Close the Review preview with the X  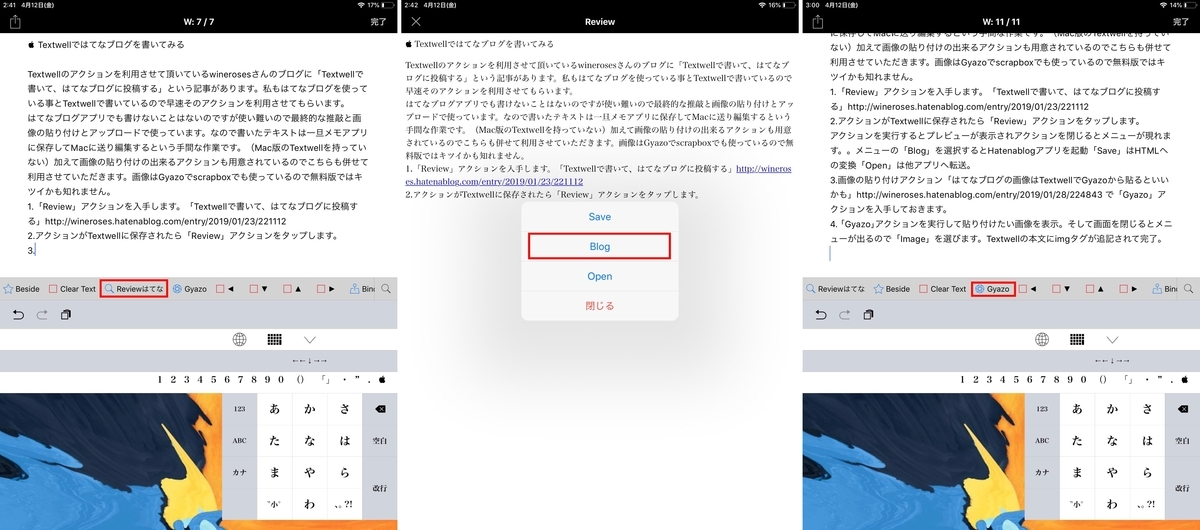coord(416,21)
